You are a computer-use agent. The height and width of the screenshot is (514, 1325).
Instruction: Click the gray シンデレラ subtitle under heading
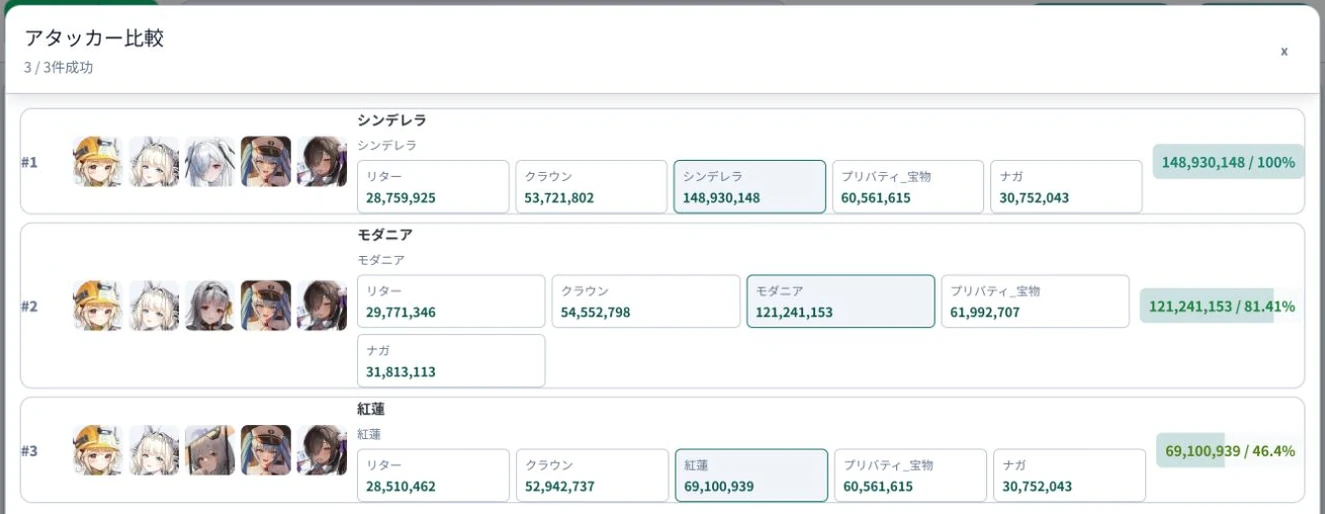click(387, 145)
